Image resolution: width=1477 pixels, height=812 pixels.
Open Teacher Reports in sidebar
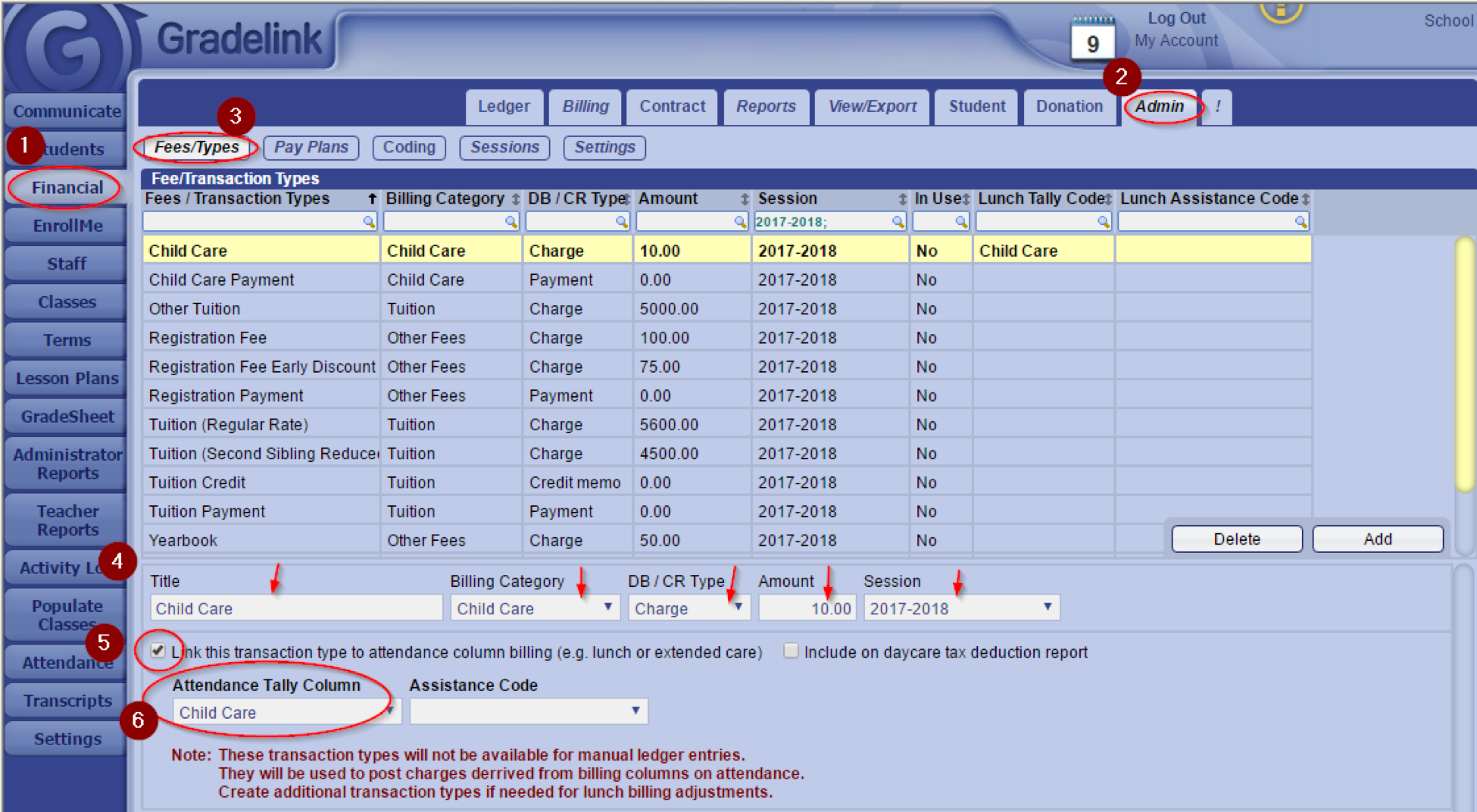67,520
